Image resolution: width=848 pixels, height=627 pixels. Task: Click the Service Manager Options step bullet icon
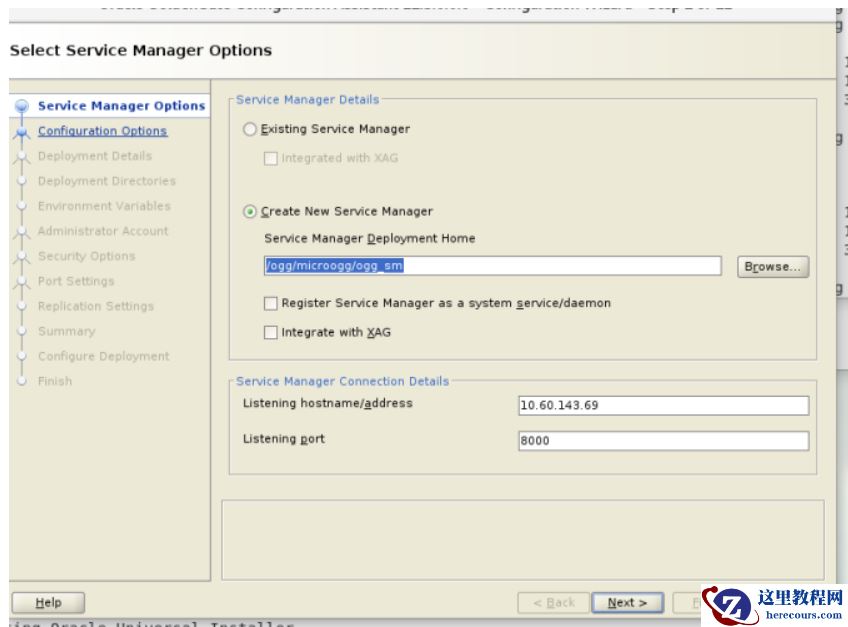coord(22,105)
